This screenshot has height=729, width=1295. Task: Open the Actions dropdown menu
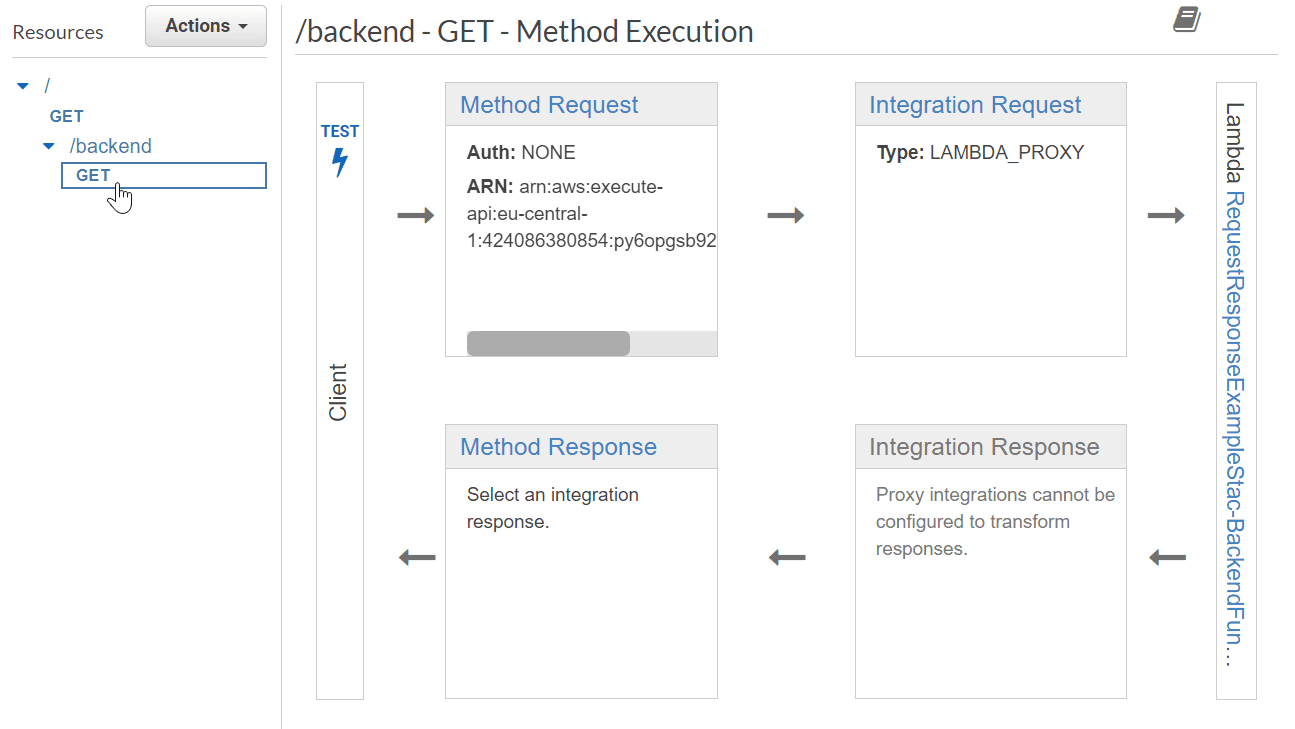click(x=206, y=26)
